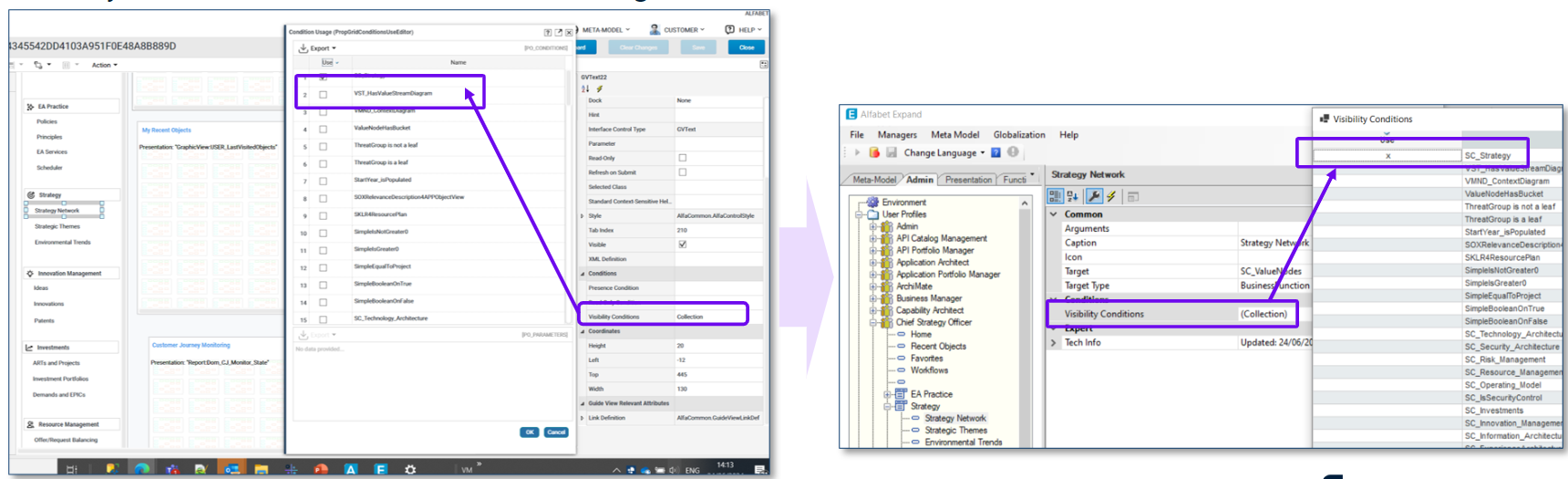
Task: Click the lightning bolt events icon in Strategy Network panel
Action: (1111, 196)
